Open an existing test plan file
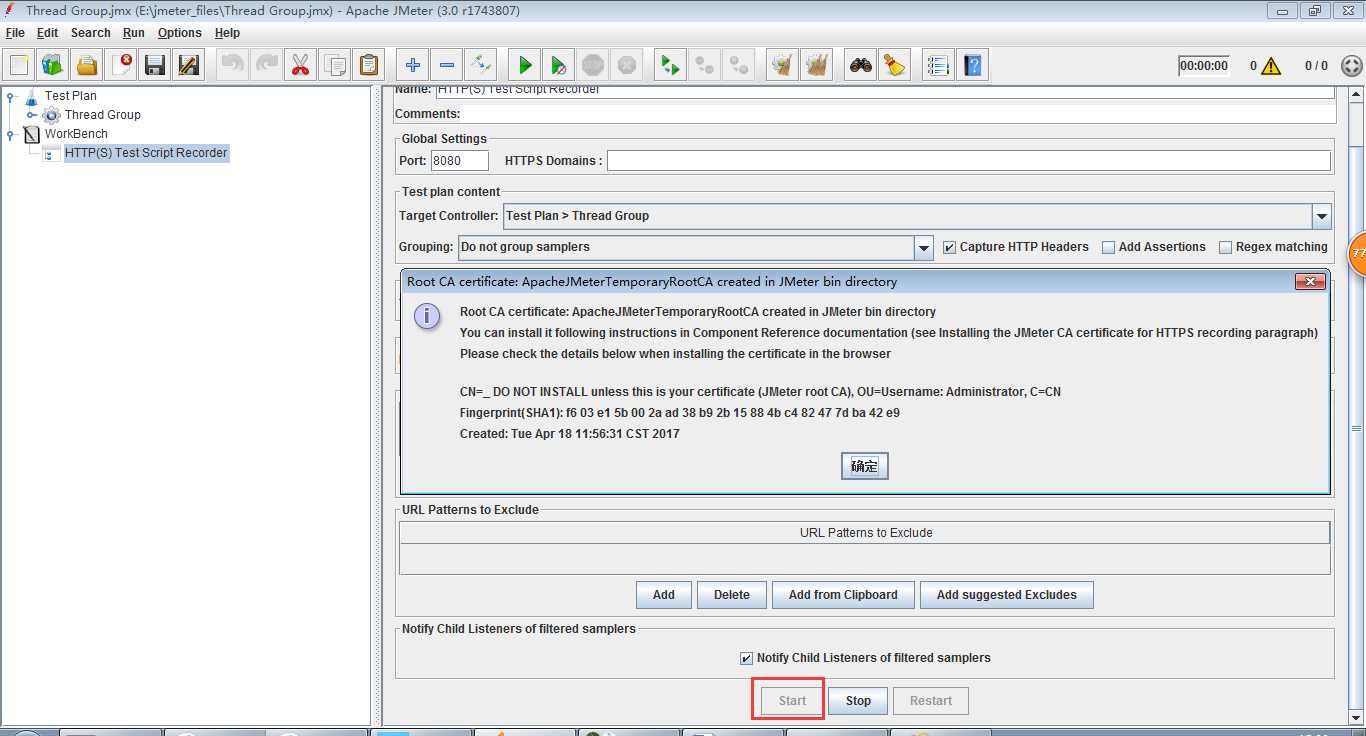The width and height of the screenshot is (1366, 736). point(87,65)
